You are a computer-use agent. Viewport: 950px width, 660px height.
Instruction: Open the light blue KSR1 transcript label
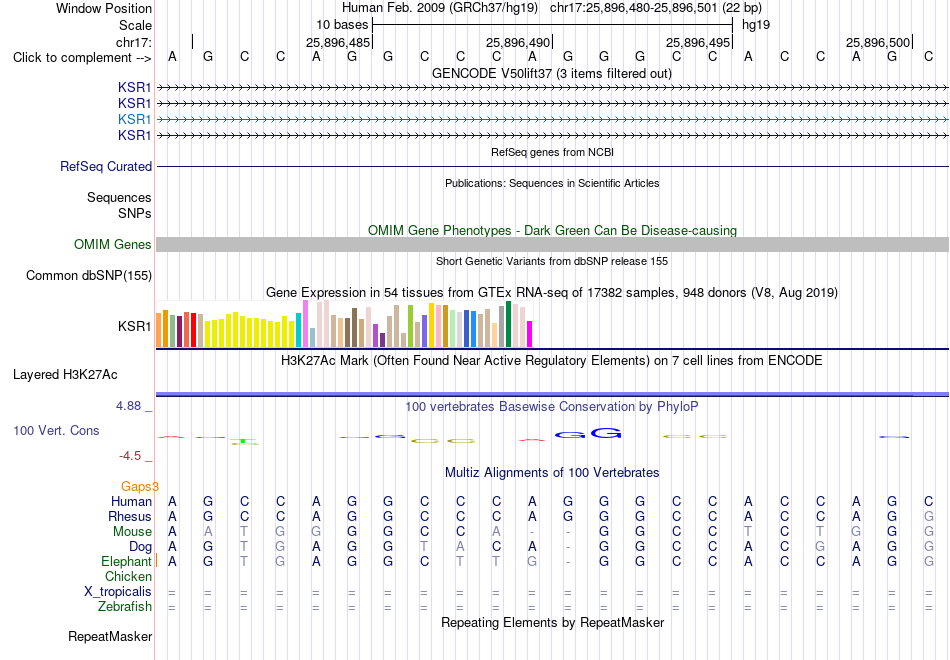[135, 119]
